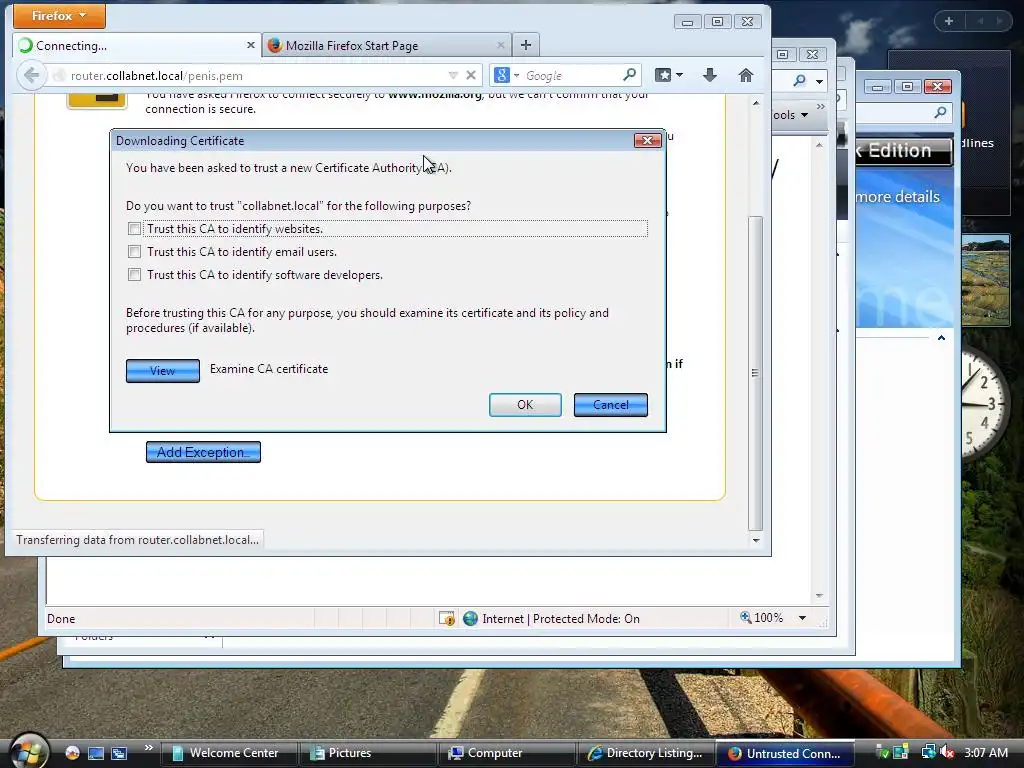The width and height of the screenshot is (1024, 768).
Task: Open a new Firefox tab
Action: click(x=526, y=45)
